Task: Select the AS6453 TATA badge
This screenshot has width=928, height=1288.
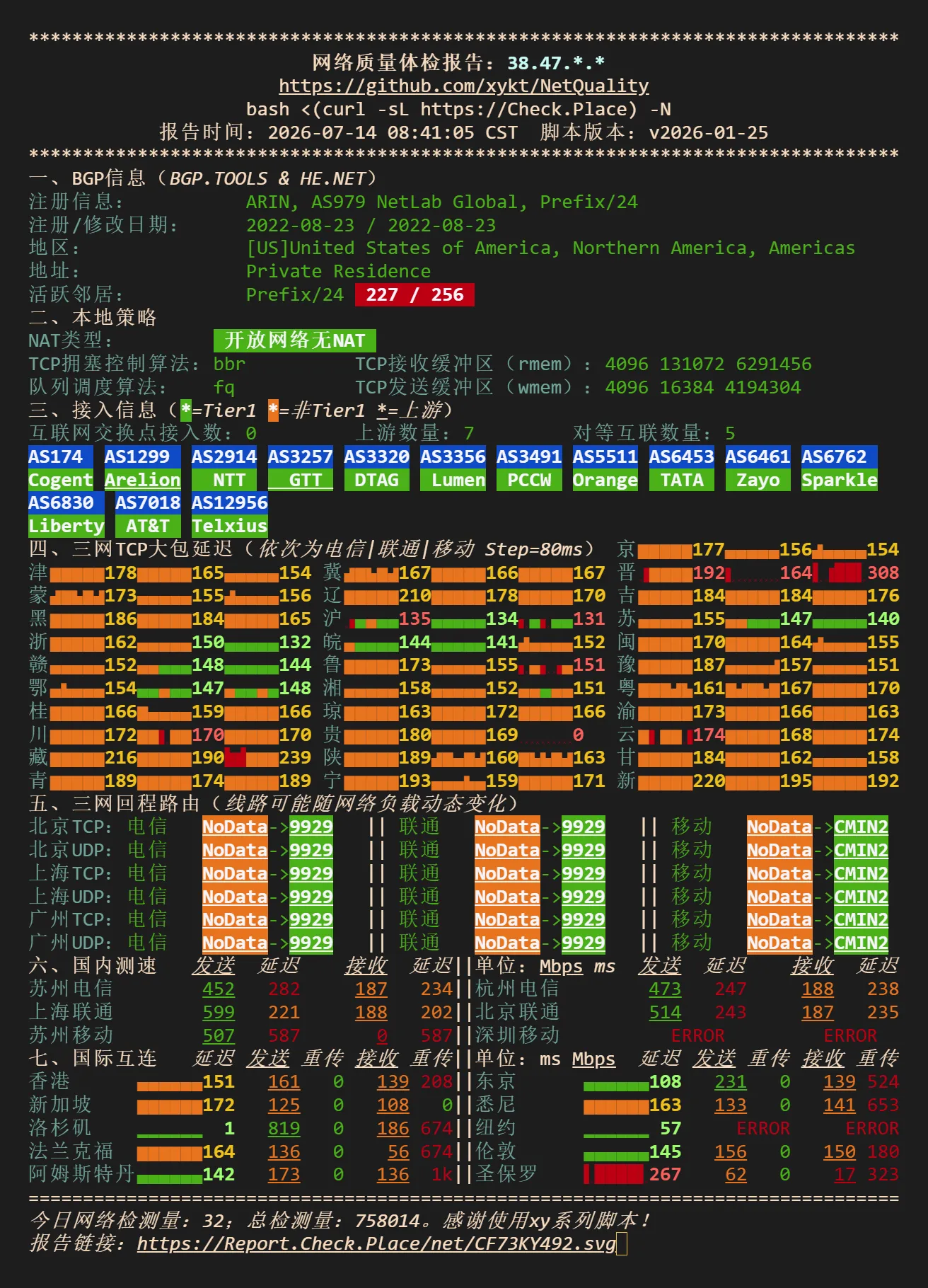Action: [682, 468]
